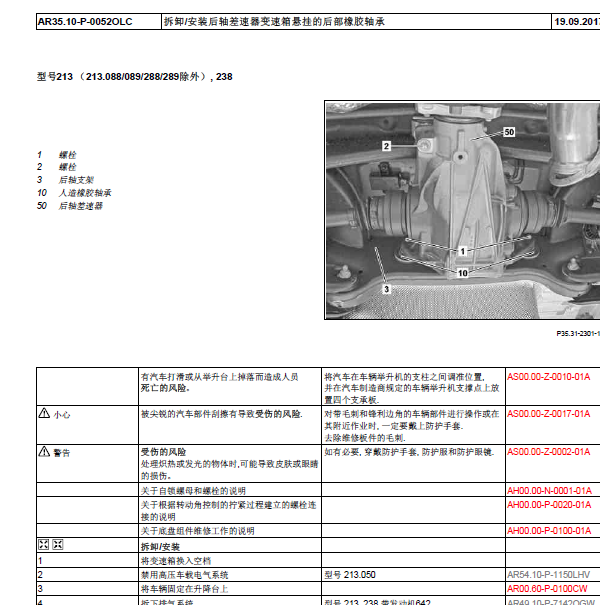Open link AS00.00-Z-0017-01A
Image resolution: width=600 pixels, height=605 pixels.
click(548, 414)
